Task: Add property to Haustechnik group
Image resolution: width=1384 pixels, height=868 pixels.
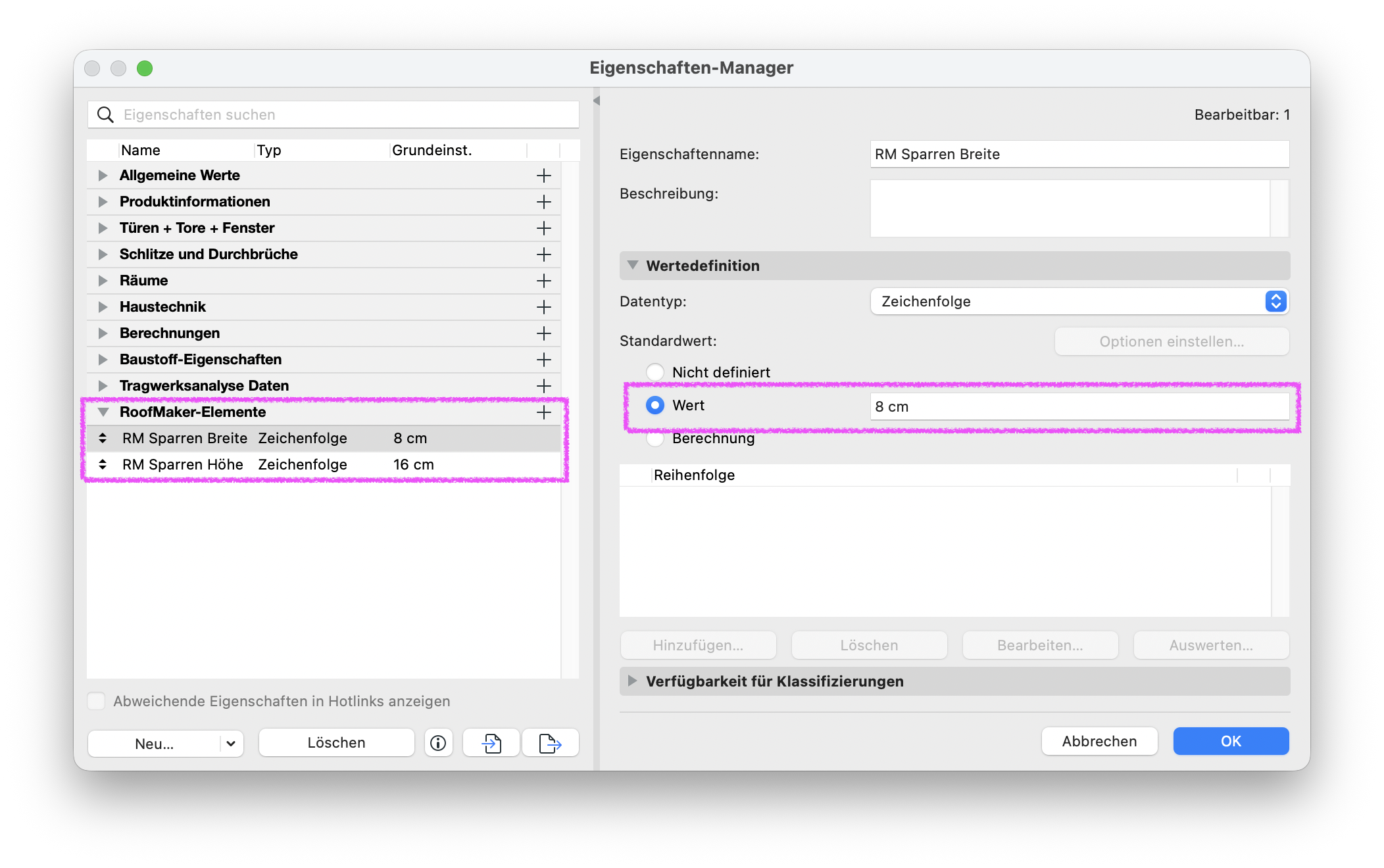Action: point(543,307)
